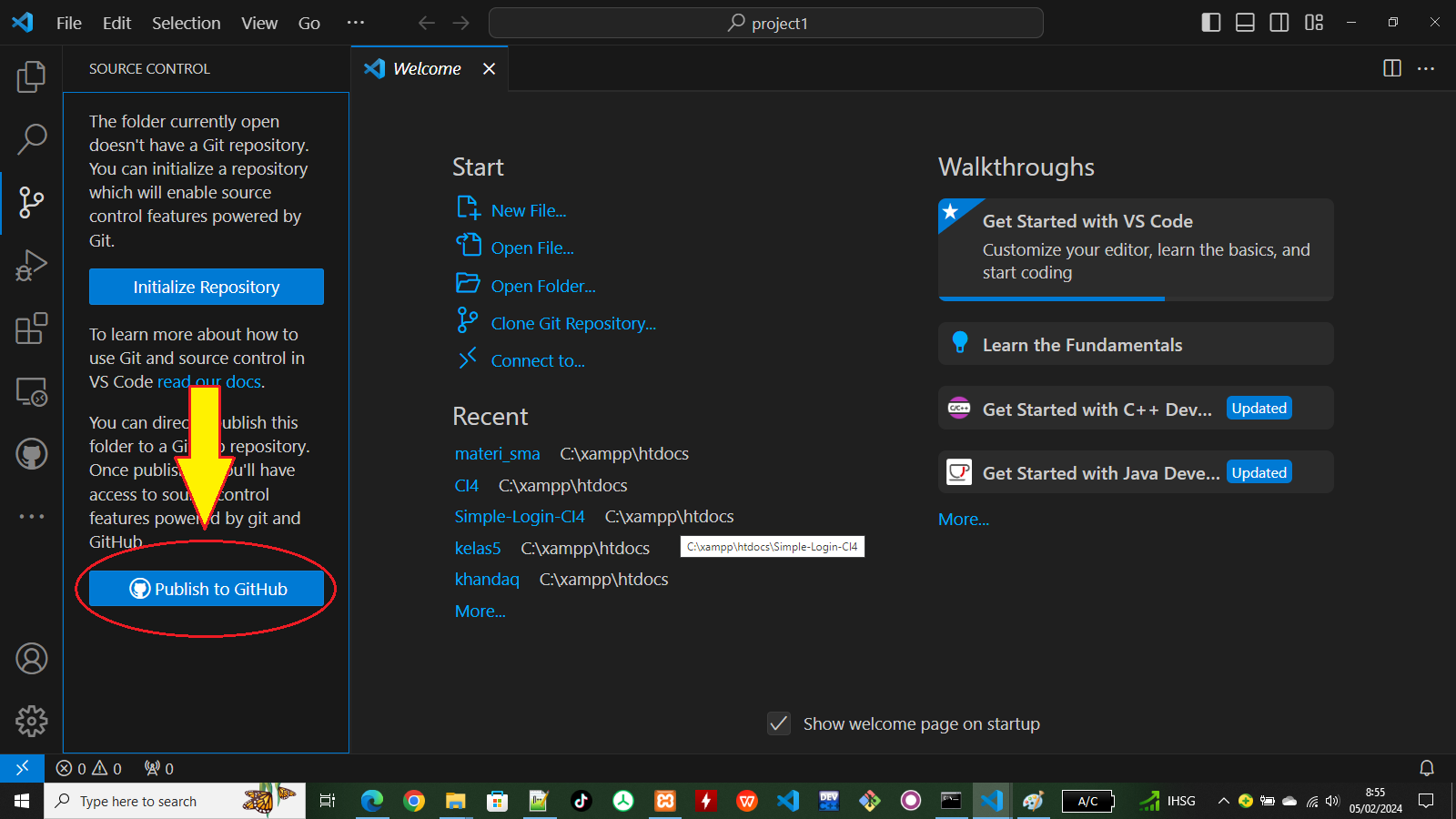Click the ports forwarded status item

click(159, 768)
